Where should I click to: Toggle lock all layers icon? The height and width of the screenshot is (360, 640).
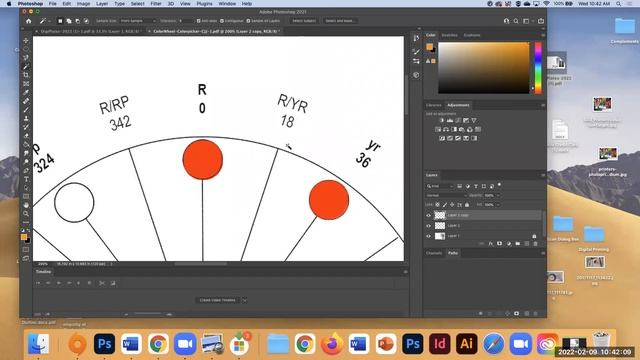[467, 204]
